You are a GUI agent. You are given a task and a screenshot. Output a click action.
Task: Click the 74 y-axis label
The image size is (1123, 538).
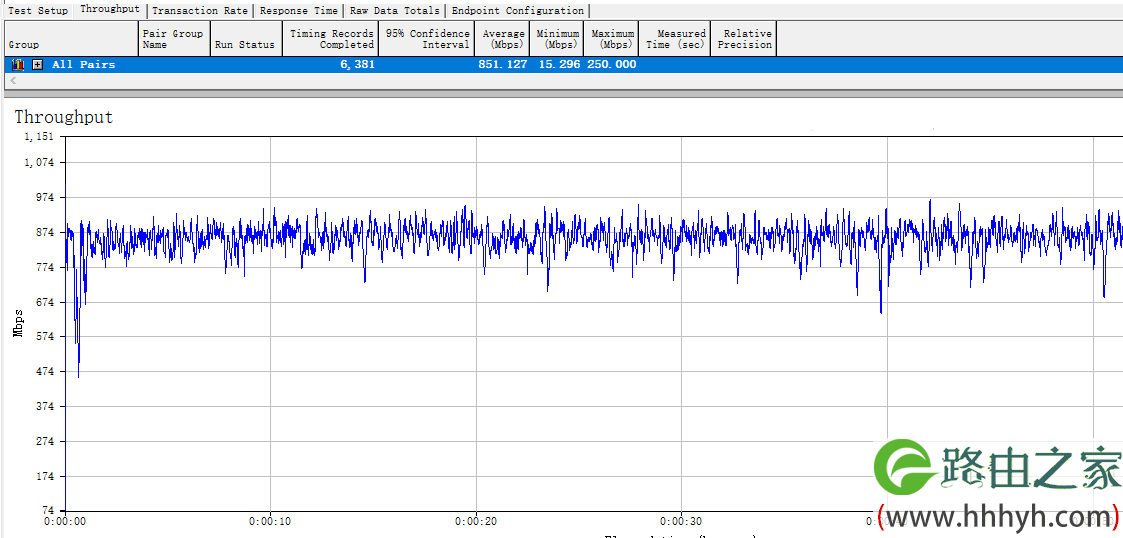[x=47, y=510]
